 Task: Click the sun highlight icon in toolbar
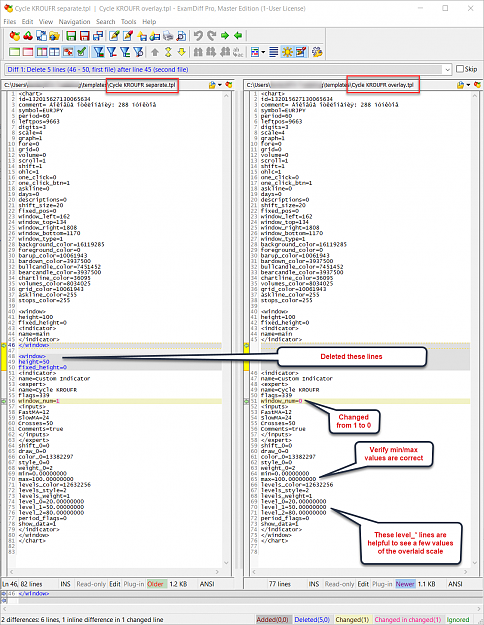(287, 52)
